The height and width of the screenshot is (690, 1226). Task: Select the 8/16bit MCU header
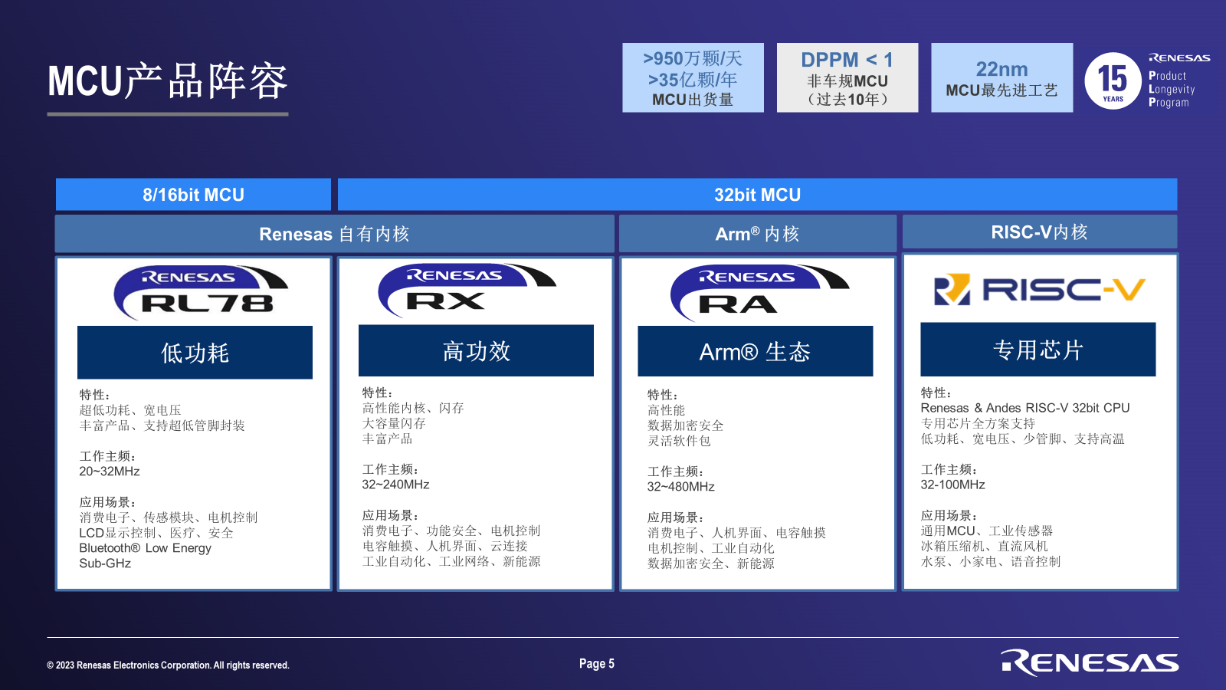[193, 195]
